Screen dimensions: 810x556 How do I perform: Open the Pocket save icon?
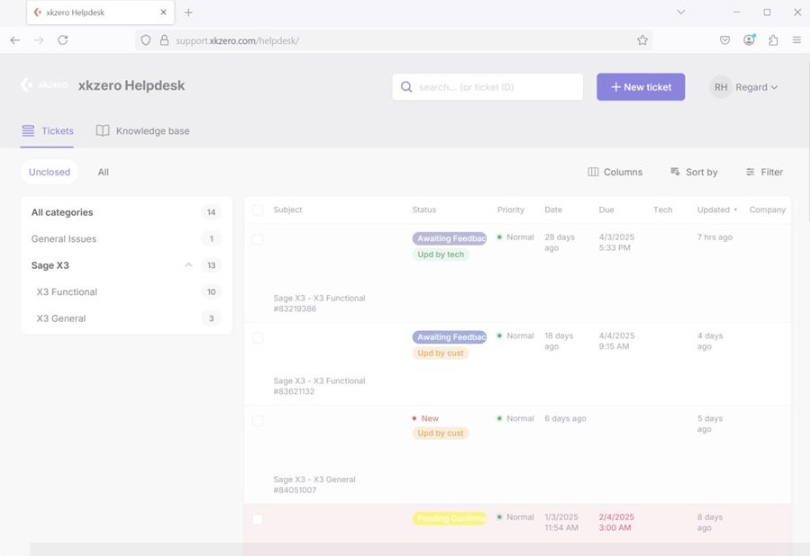click(x=725, y=40)
